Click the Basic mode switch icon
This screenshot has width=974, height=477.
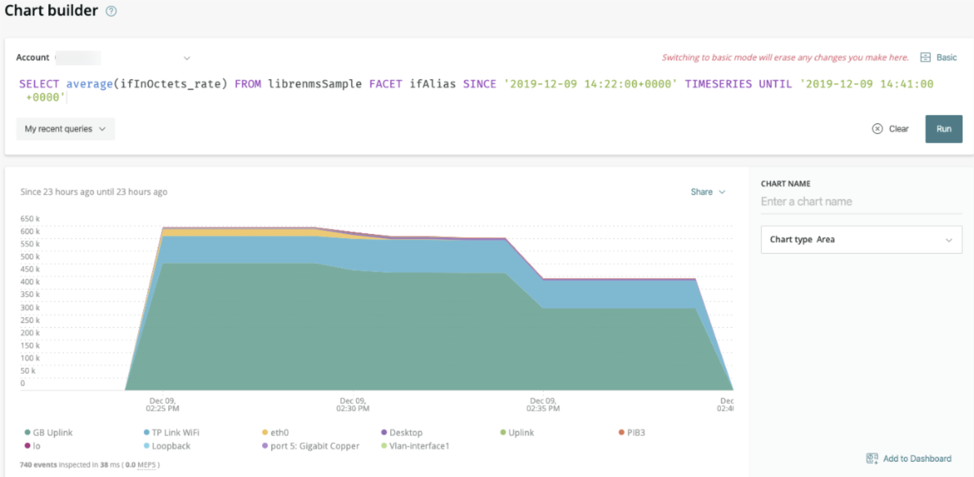(925, 57)
